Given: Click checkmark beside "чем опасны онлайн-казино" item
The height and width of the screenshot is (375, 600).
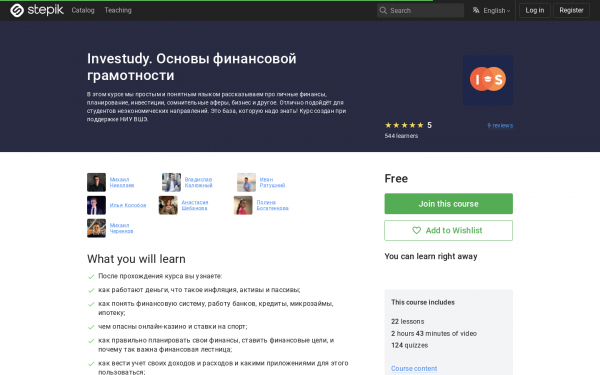Looking at the screenshot, I should [x=91, y=327].
